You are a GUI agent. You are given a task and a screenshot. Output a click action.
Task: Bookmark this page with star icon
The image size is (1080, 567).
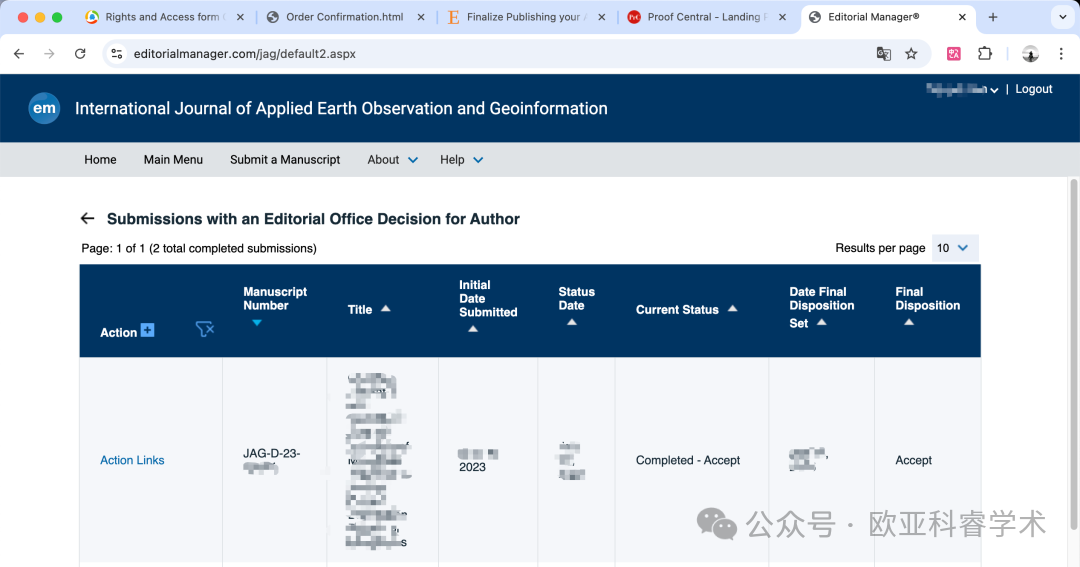(x=911, y=54)
